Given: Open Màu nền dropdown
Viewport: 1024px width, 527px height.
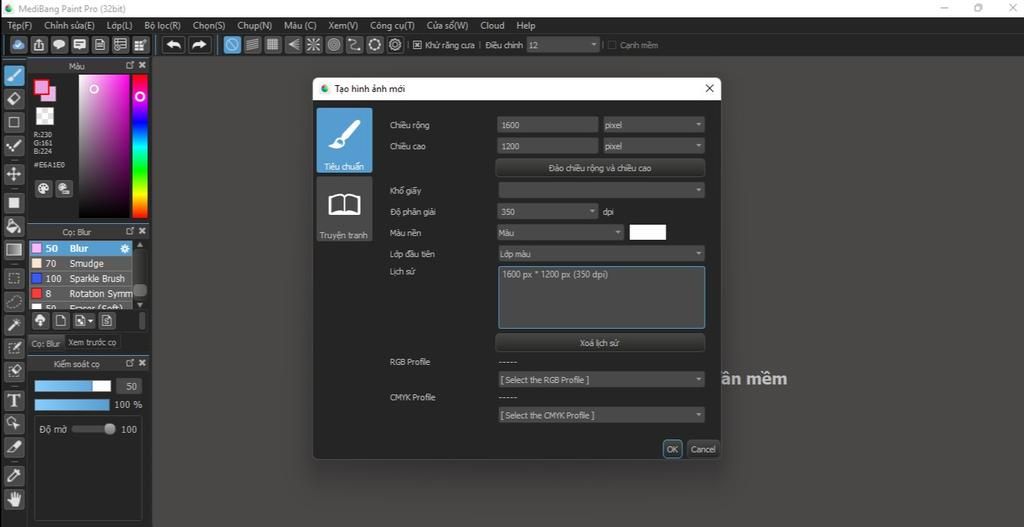Looking at the screenshot, I should (x=562, y=232).
